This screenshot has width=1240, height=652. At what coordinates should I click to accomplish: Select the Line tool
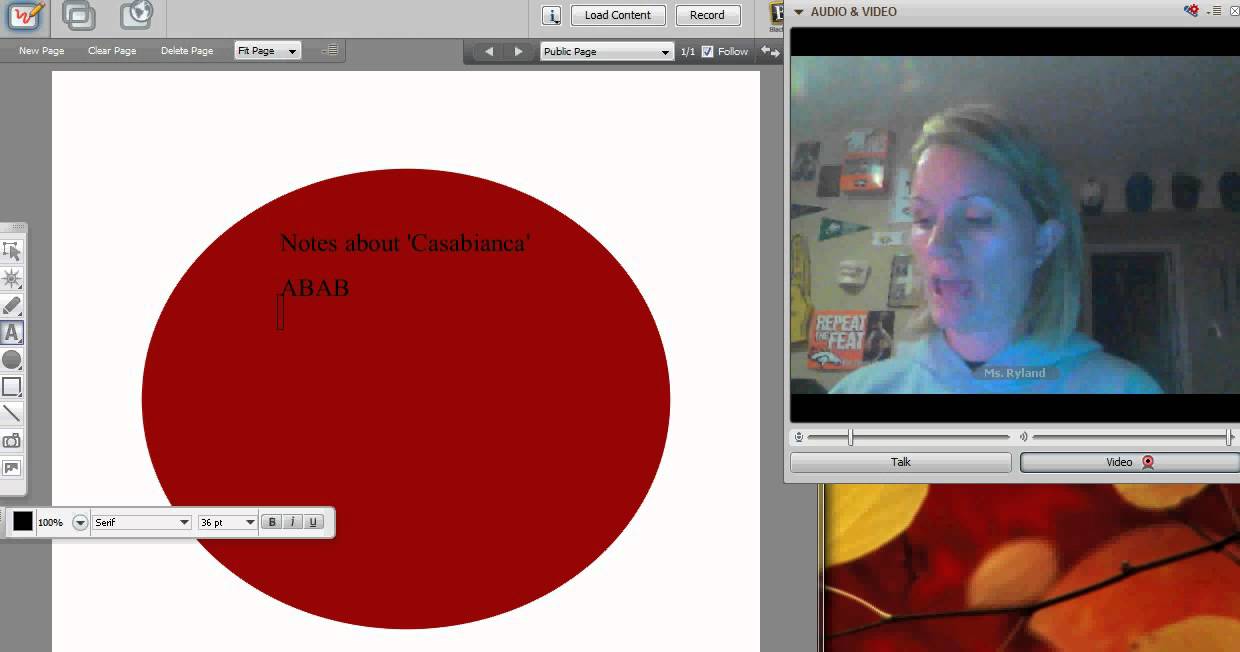click(x=12, y=413)
